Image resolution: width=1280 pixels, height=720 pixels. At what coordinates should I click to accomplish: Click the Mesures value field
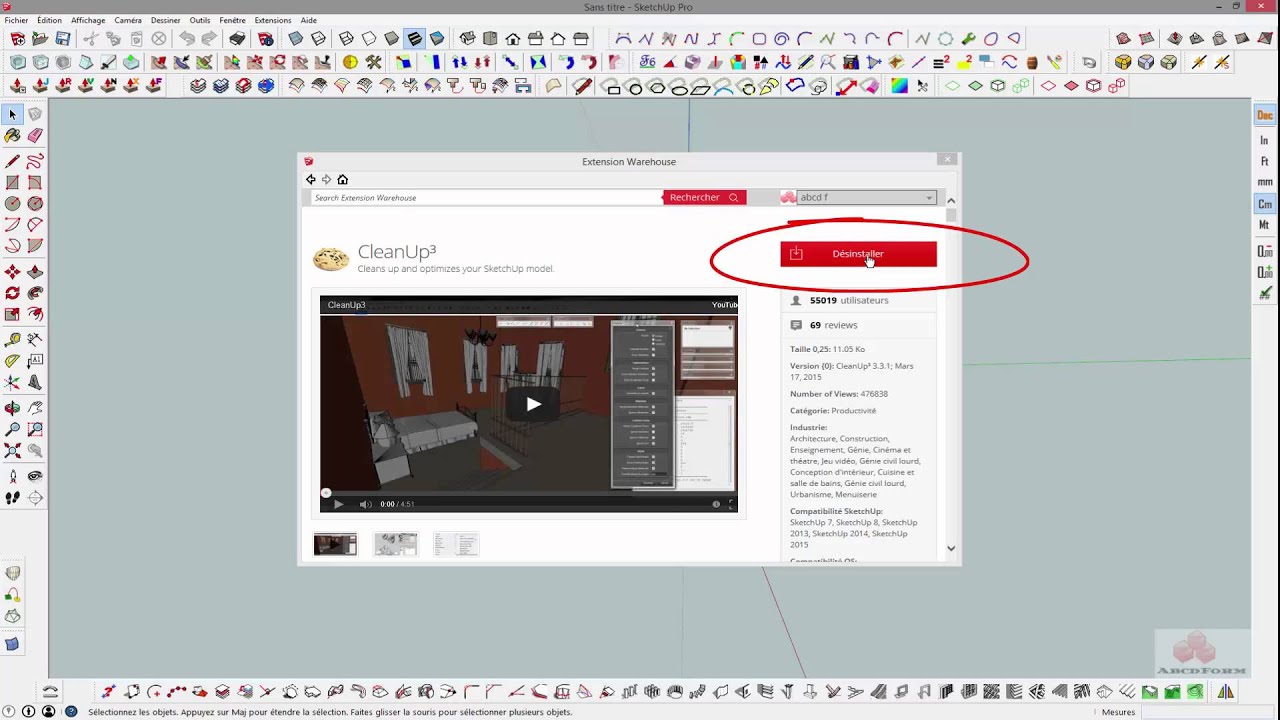pos(1207,712)
